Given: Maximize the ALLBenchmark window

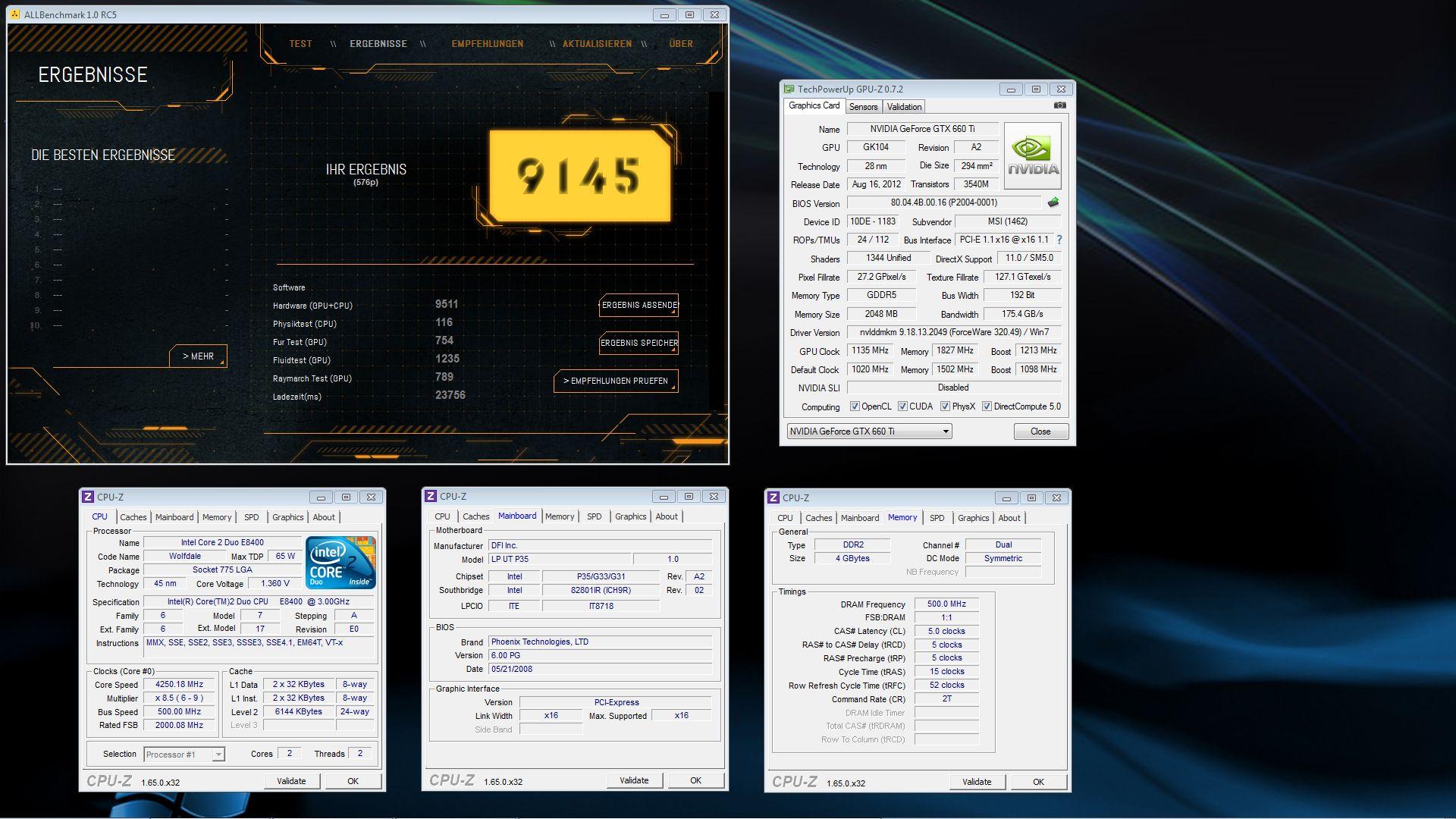Looking at the screenshot, I should (689, 14).
